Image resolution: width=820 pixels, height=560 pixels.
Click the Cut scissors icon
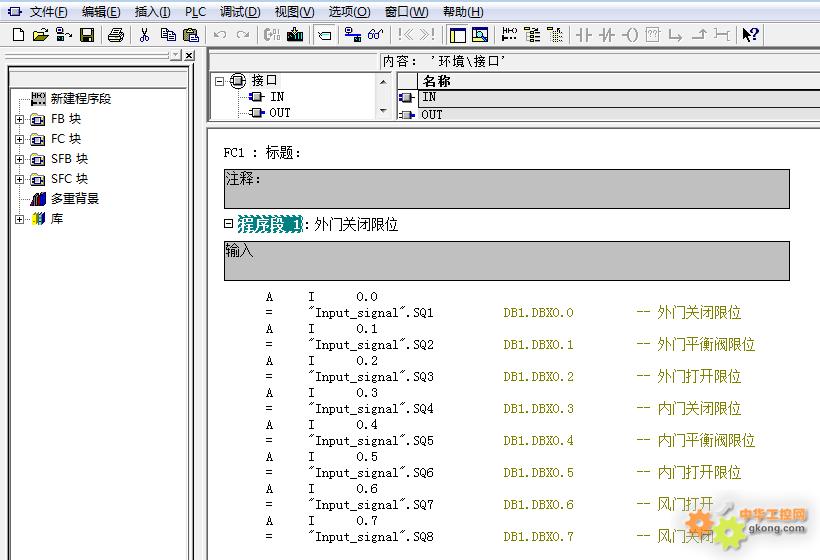[x=144, y=35]
